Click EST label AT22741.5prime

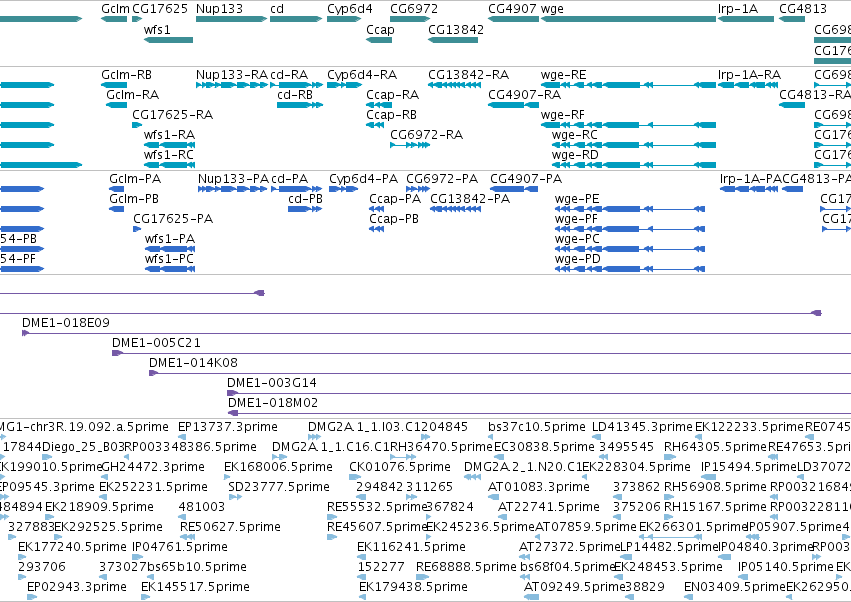(549, 507)
